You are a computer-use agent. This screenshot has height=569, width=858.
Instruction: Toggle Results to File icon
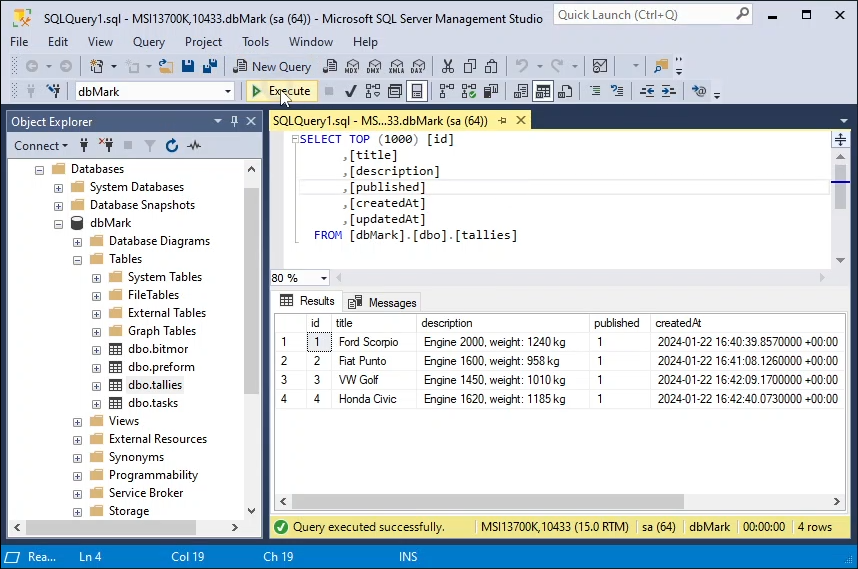tap(565, 91)
